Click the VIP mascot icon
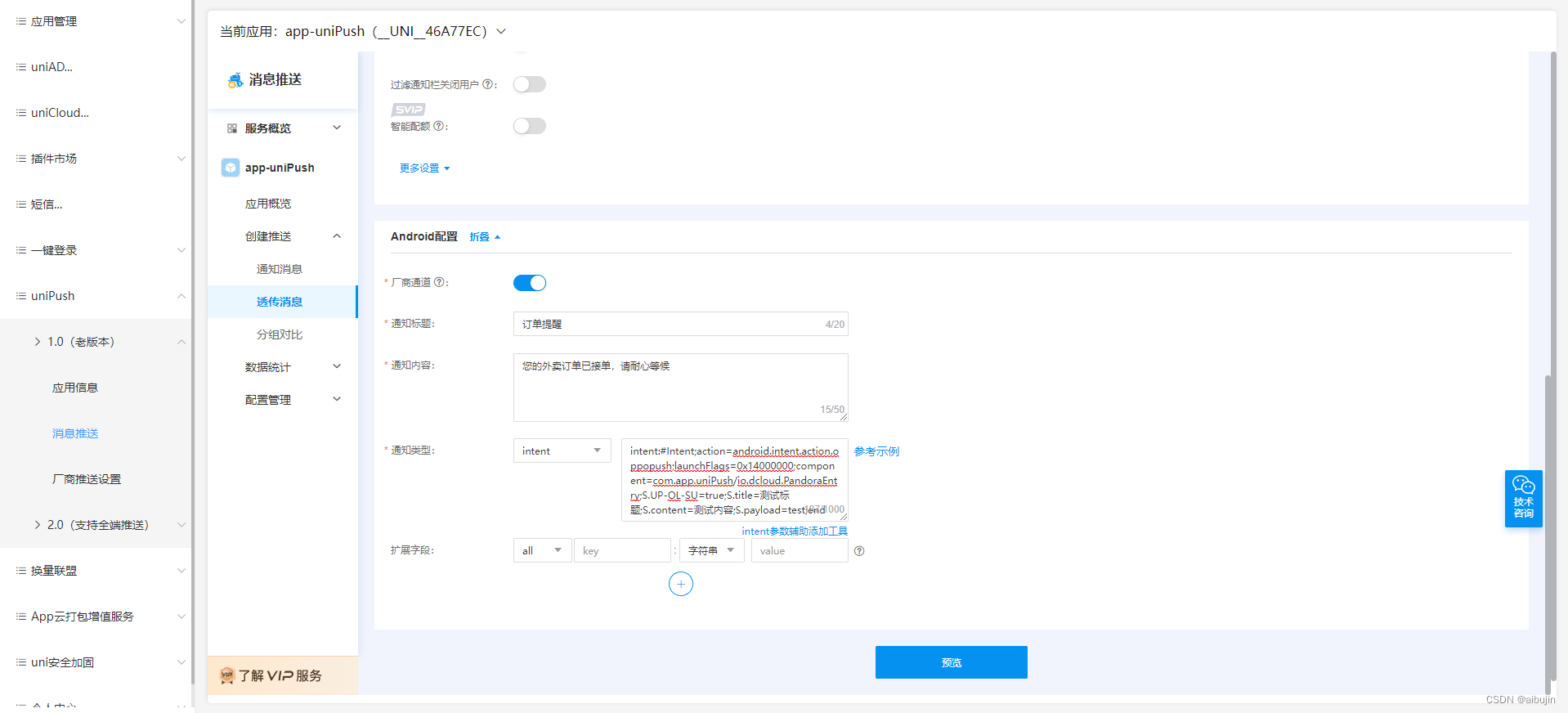The height and width of the screenshot is (713, 1568). click(227, 675)
